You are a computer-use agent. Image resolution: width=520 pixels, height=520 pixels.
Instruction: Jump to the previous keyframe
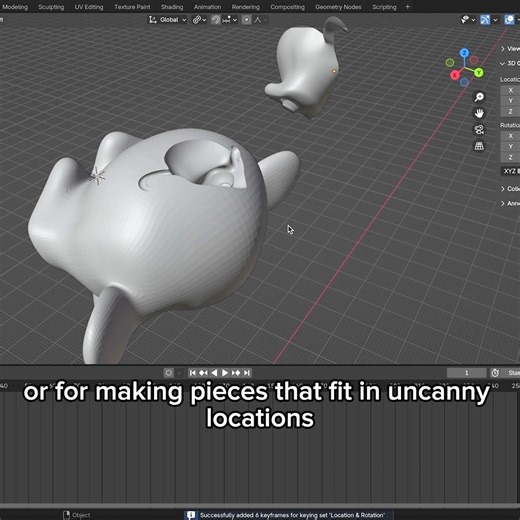(x=203, y=373)
